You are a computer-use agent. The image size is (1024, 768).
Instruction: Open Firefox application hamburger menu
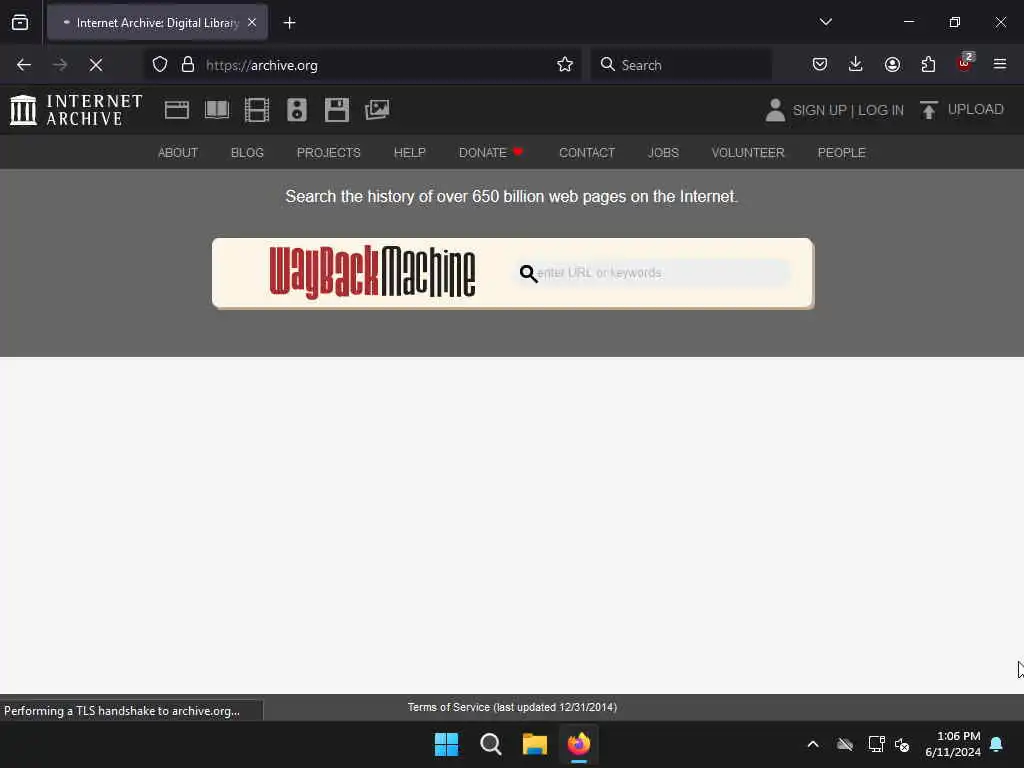(1000, 65)
